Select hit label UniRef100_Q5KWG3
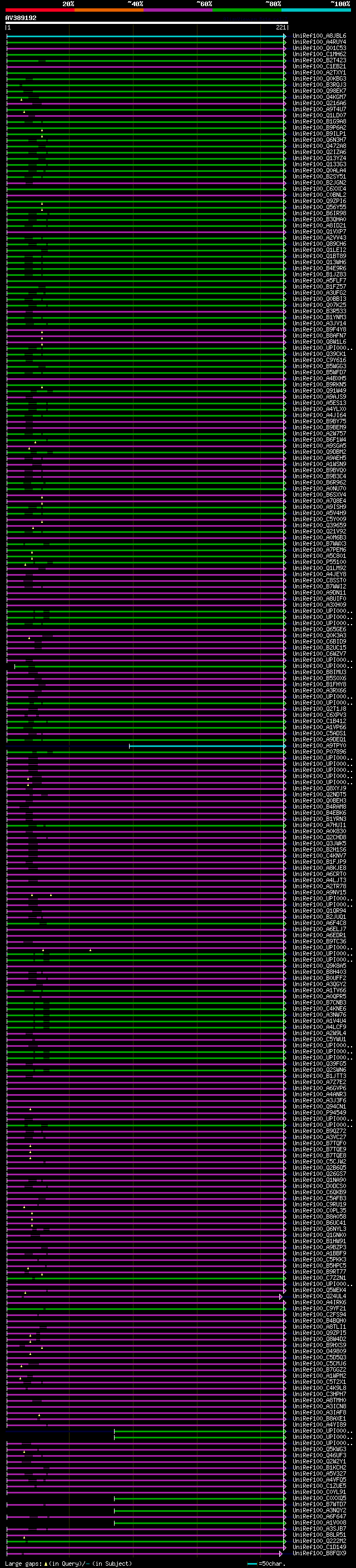 319,1449
